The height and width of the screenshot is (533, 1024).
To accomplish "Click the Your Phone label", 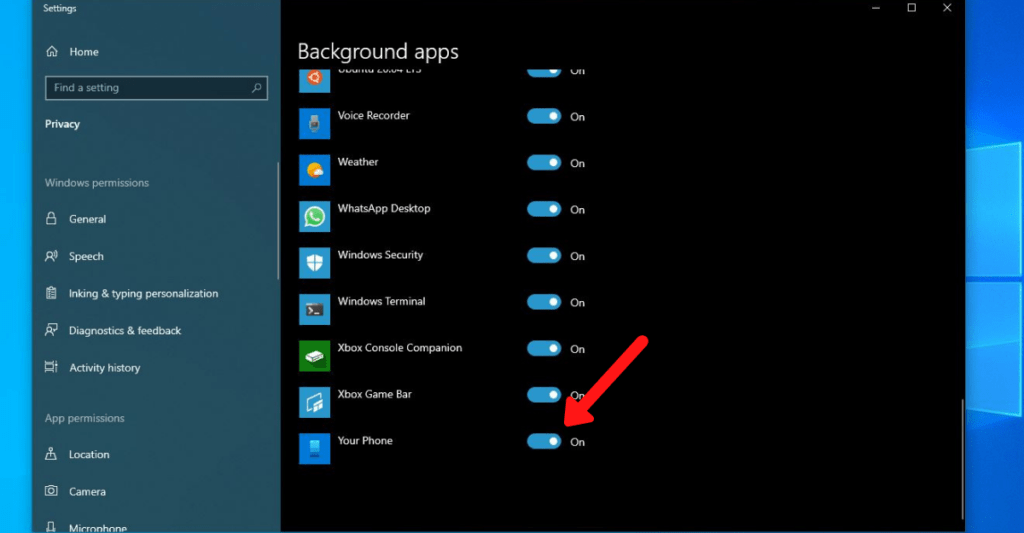I will coord(364,440).
